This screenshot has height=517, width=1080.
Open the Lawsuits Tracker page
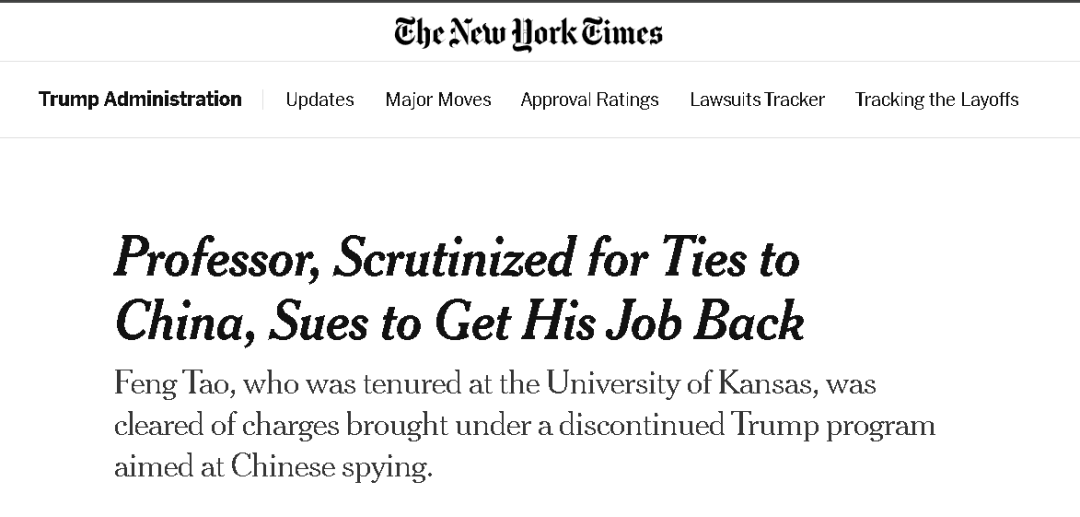coord(757,100)
